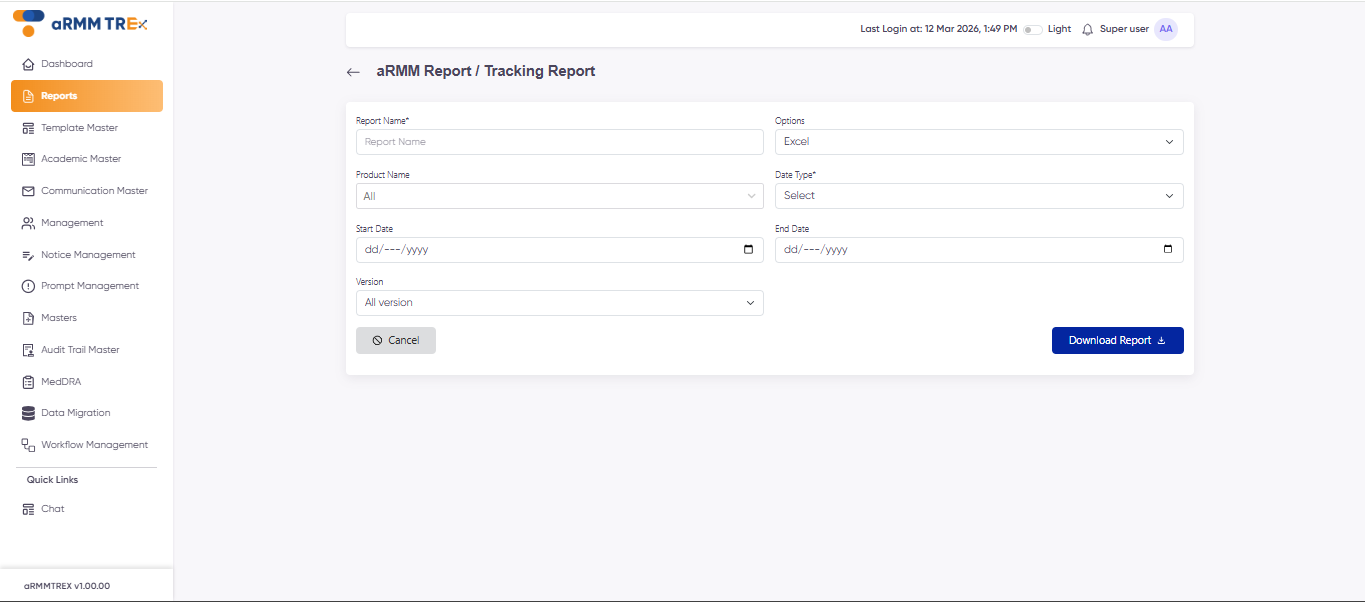1365x602 pixels.
Task: Open the notifications bell
Action: point(1086,28)
